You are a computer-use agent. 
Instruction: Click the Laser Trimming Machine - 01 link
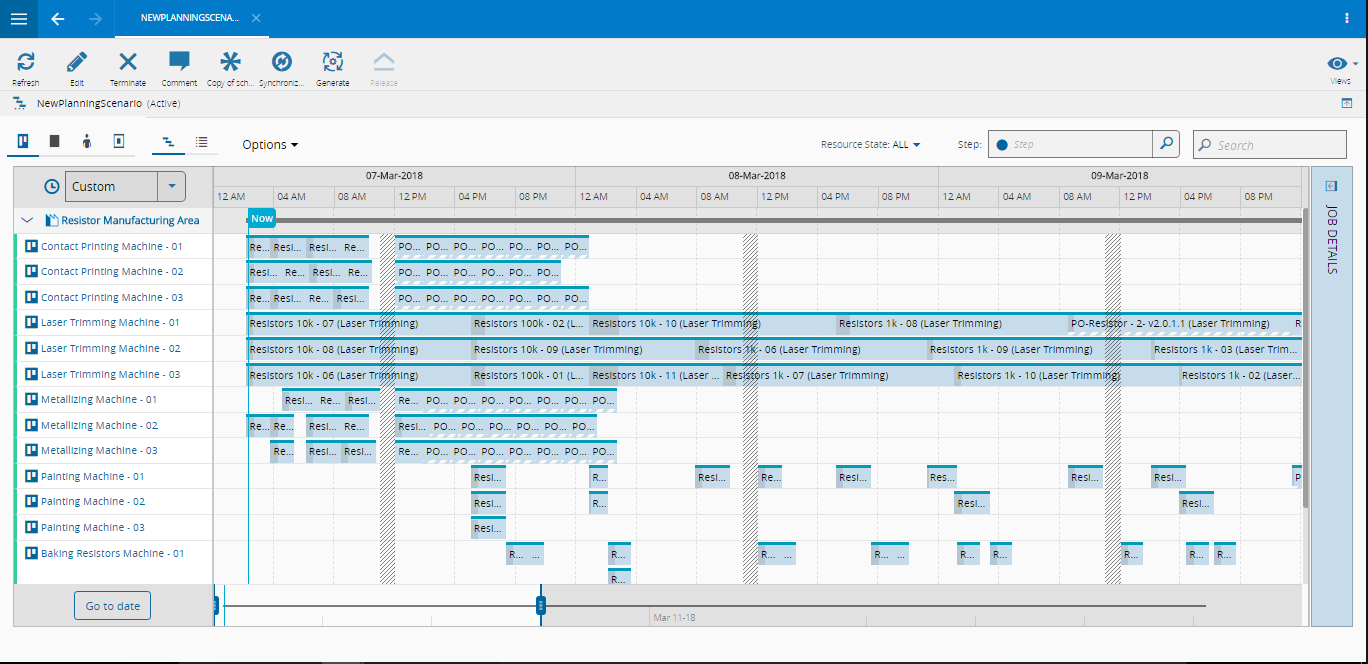(110, 323)
